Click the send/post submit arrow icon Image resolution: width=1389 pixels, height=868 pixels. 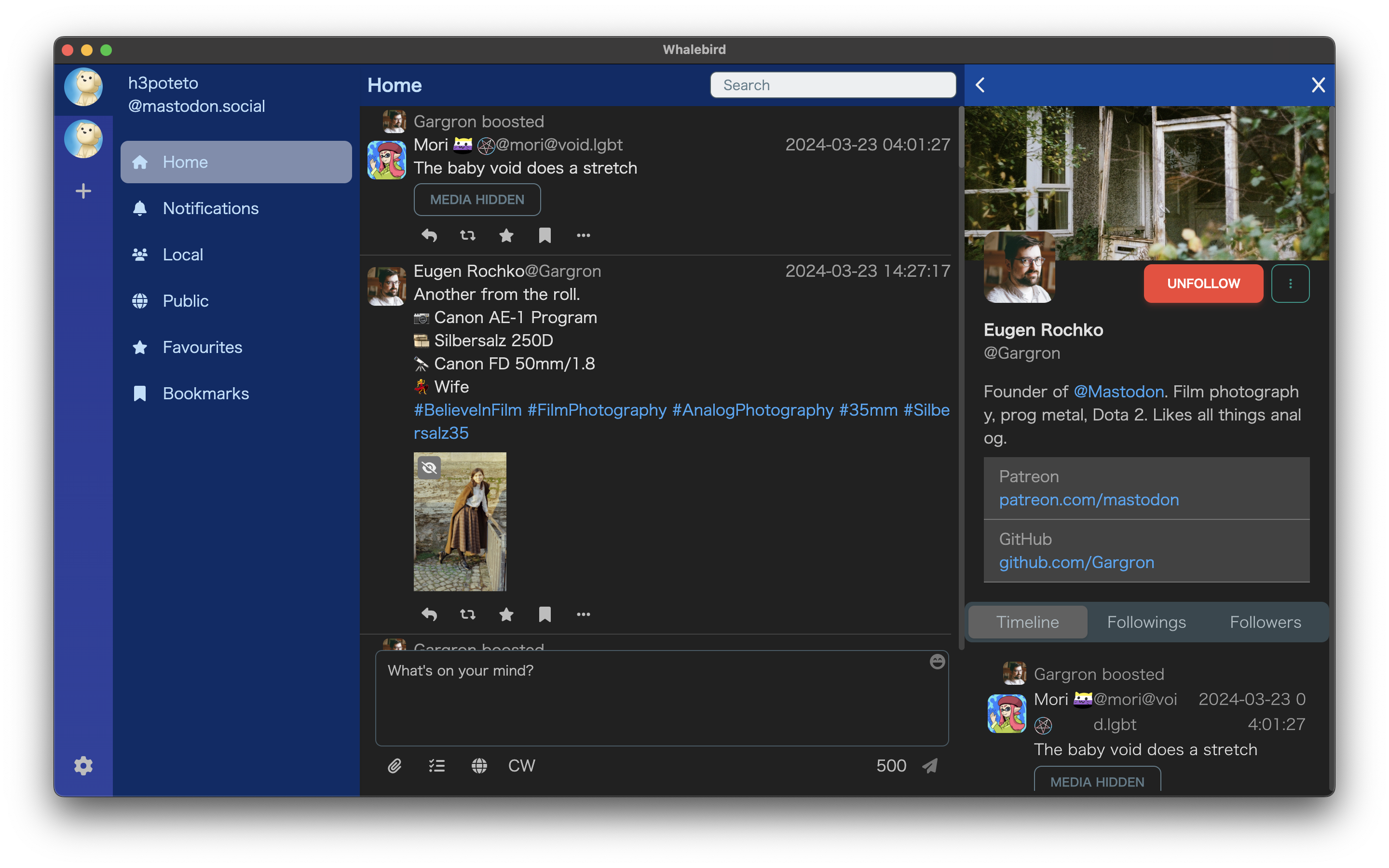[929, 766]
